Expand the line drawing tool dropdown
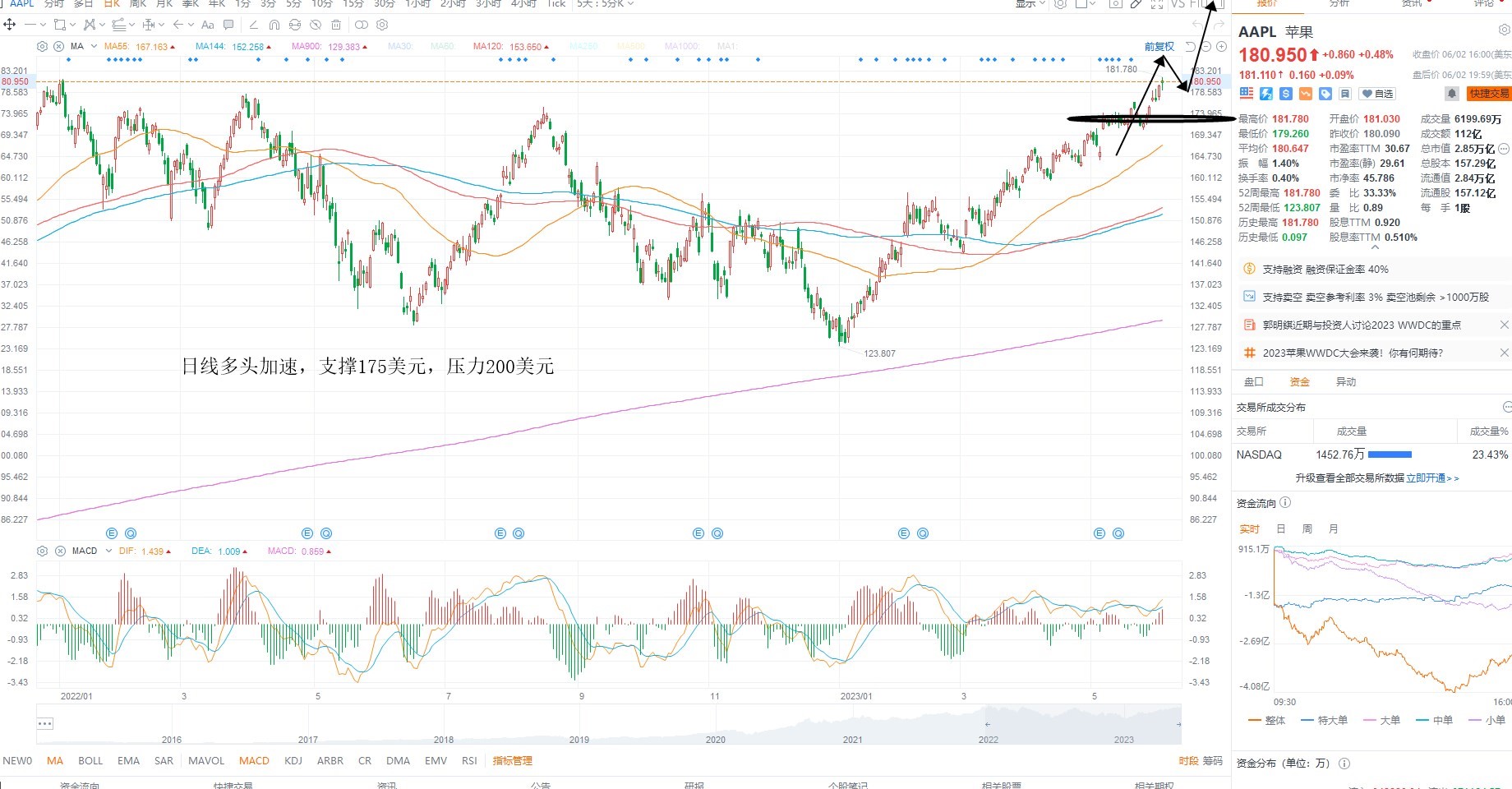 (42, 25)
